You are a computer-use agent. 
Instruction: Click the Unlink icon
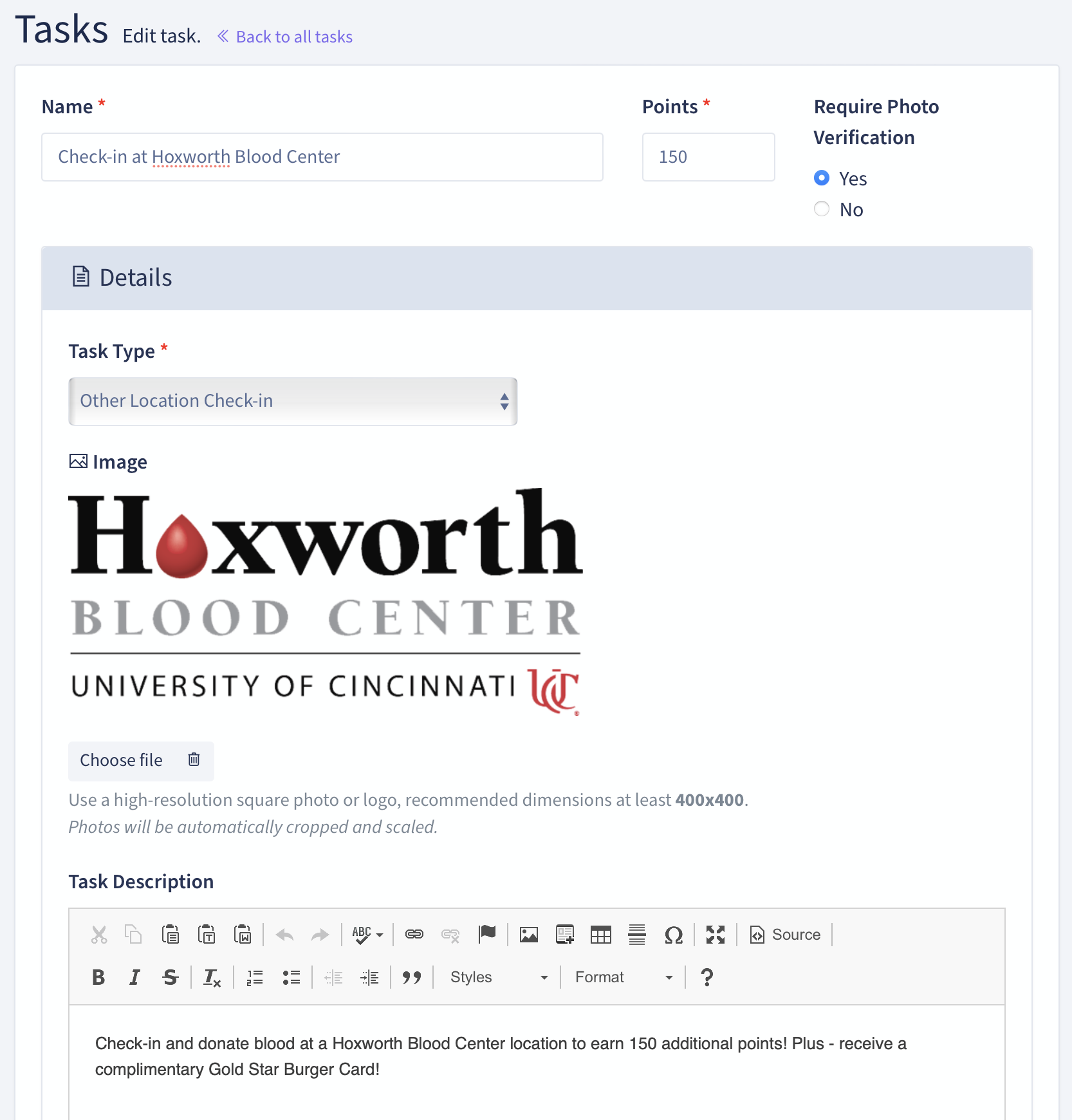tap(450, 935)
